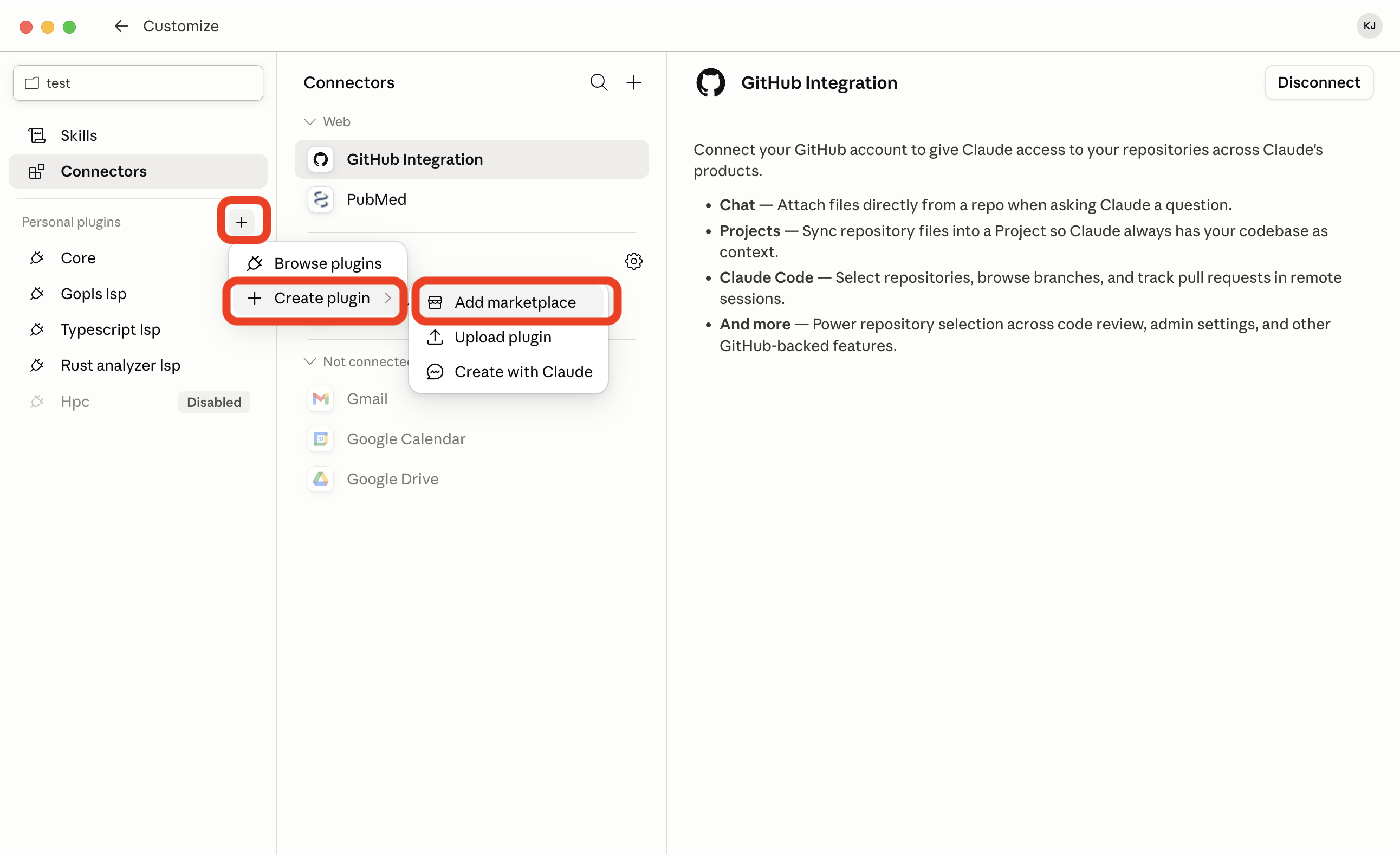
Task: Select GitHub Integration in the connector list
Action: (x=471, y=159)
